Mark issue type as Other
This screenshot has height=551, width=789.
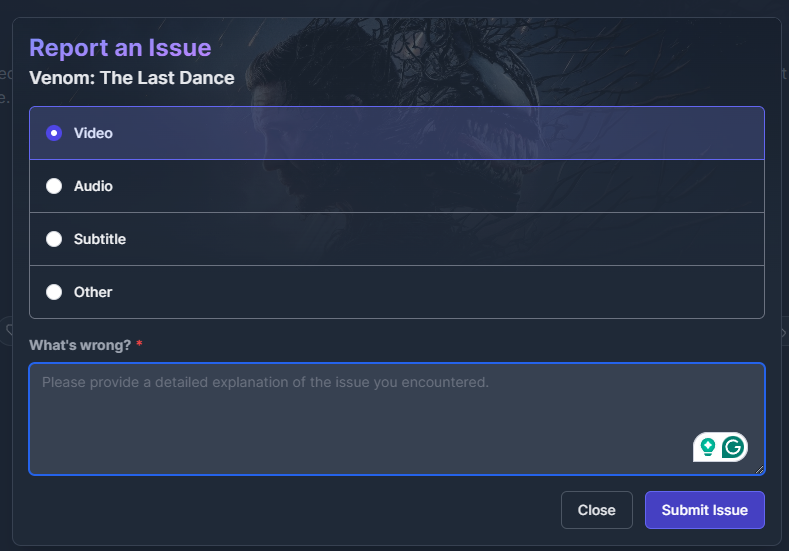[x=54, y=292]
